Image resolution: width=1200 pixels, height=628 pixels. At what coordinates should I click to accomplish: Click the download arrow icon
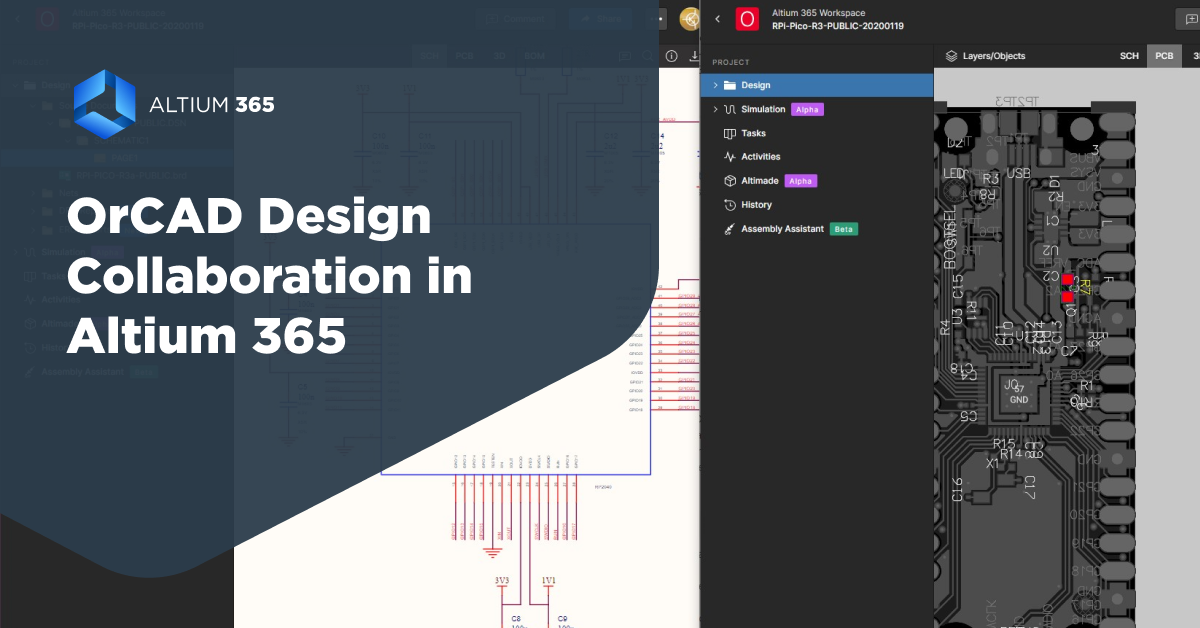(x=695, y=56)
